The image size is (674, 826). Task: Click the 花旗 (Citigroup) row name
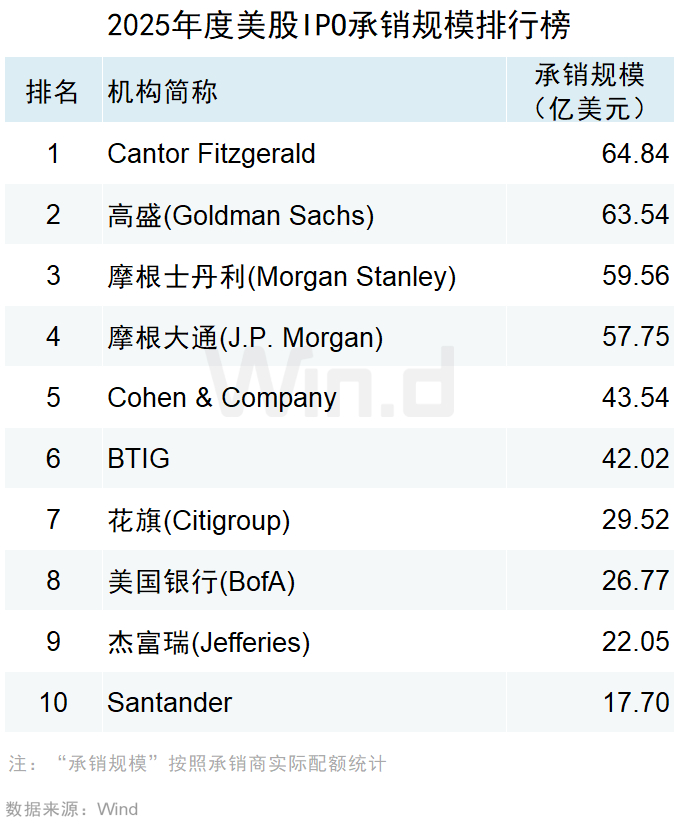pyautogui.click(x=198, y=520)
